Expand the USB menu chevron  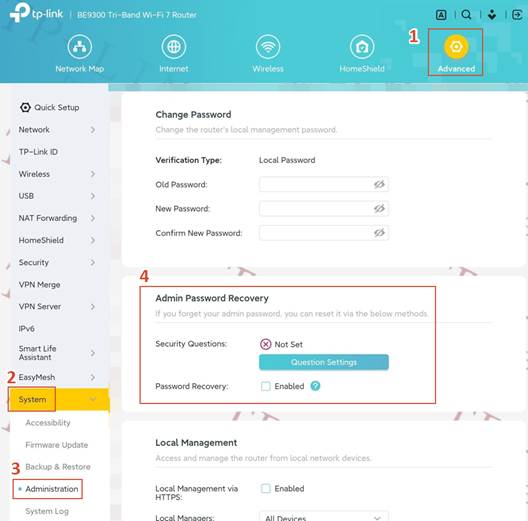93,196
